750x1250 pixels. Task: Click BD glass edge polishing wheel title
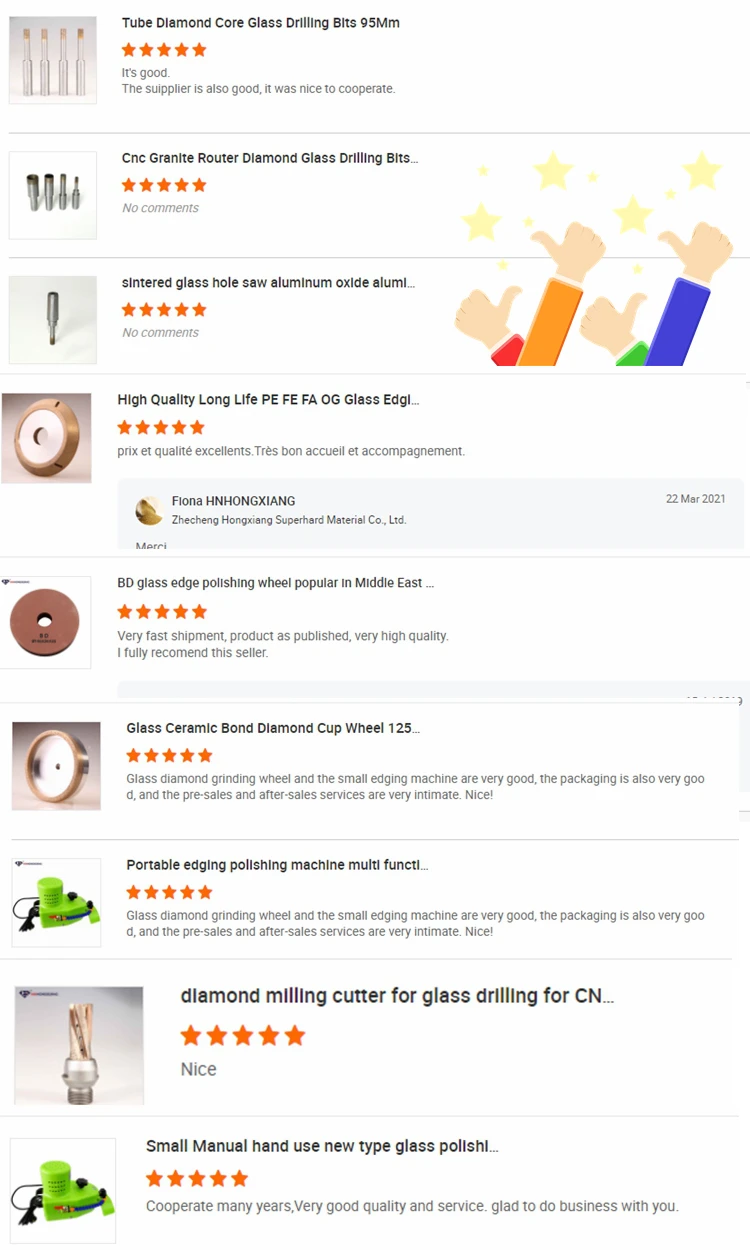[x=276, y=583]
